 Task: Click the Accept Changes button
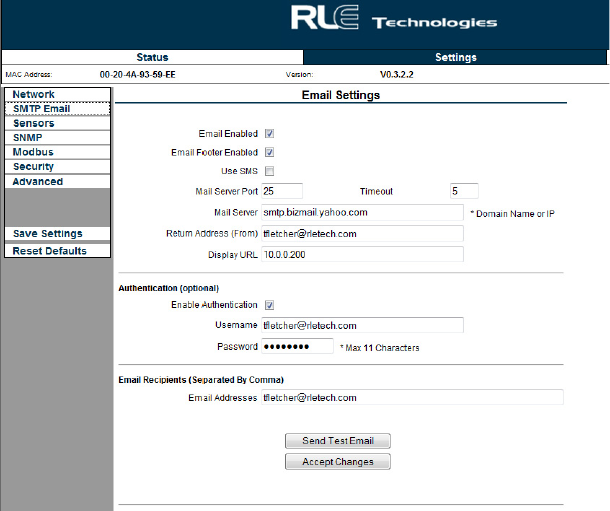338,462
